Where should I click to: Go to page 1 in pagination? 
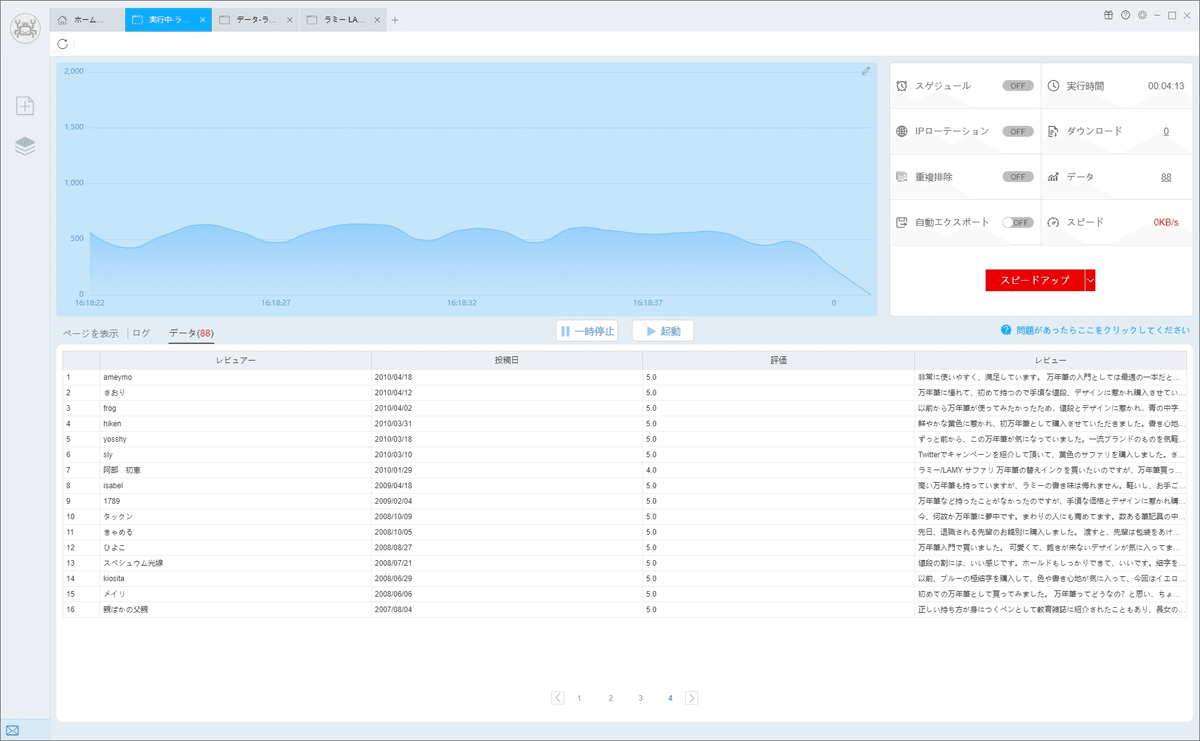tap(579, 698)
